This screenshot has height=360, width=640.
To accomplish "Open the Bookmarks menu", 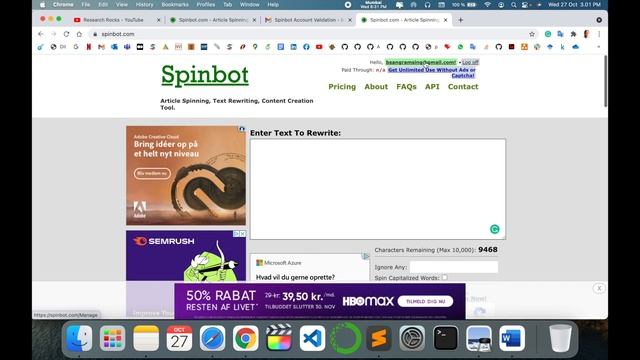I will tap(175, 4).
